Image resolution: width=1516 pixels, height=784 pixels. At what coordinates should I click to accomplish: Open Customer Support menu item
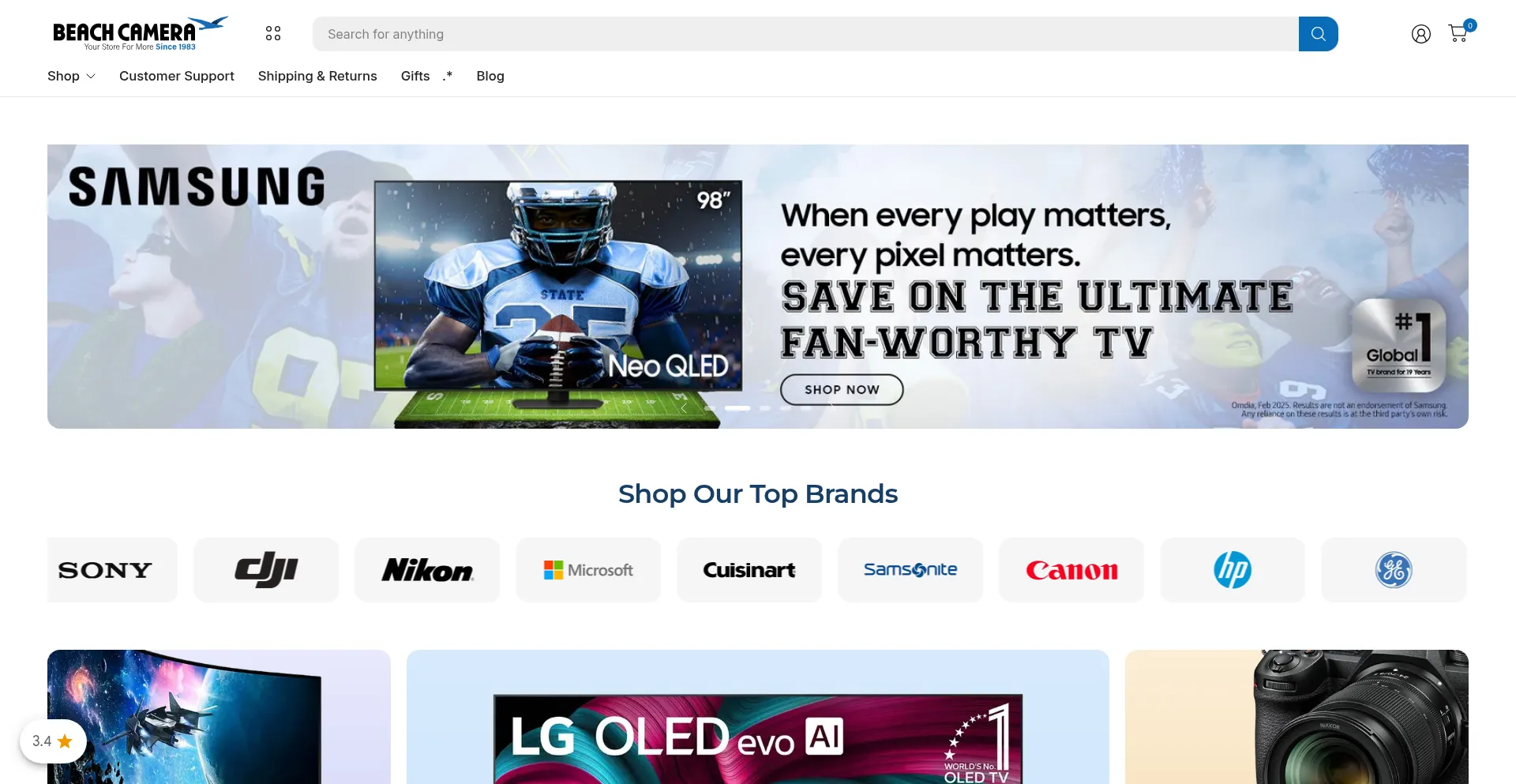point(177,76)
